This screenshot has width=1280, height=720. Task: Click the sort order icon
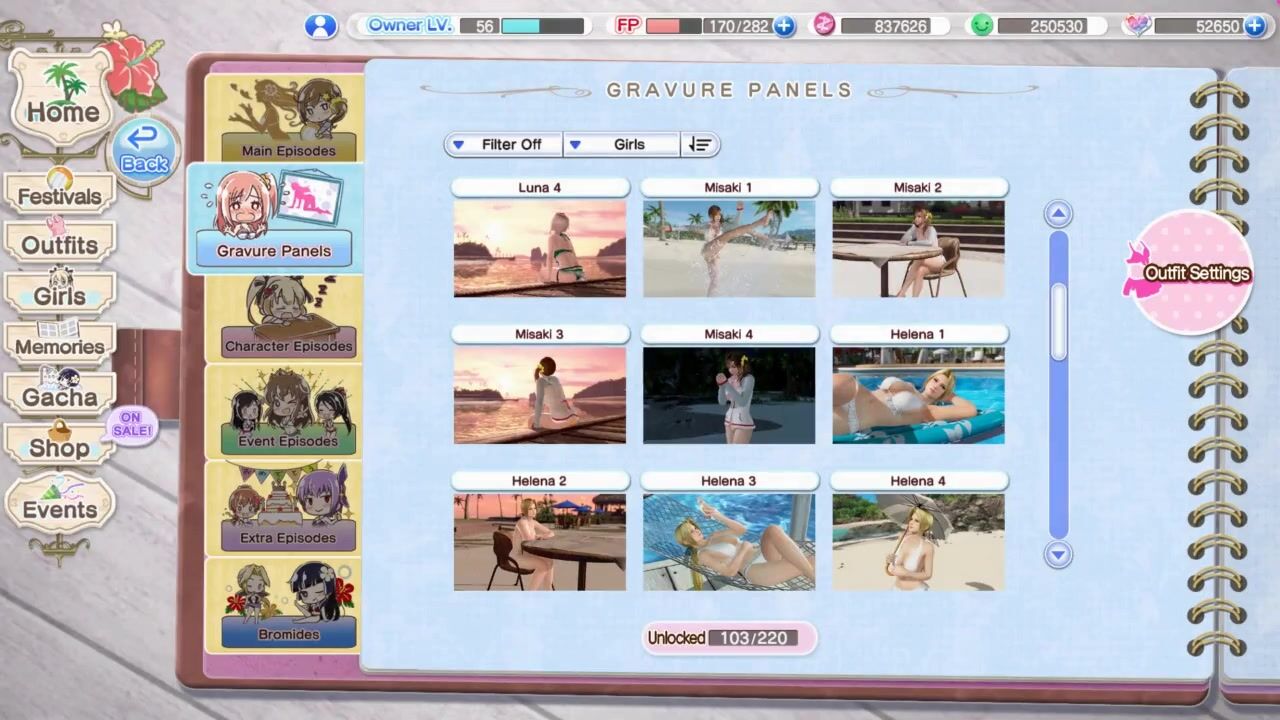tap(699, 145)
